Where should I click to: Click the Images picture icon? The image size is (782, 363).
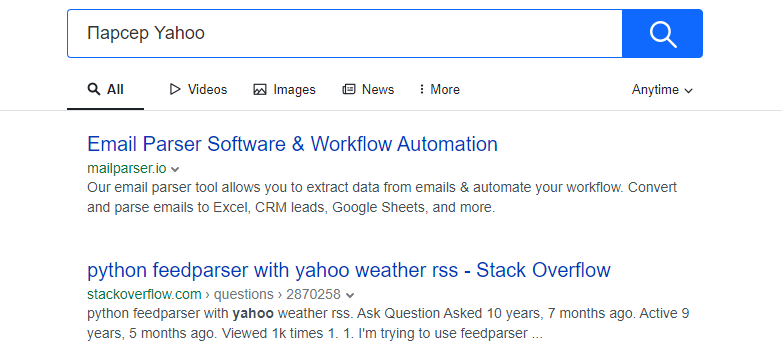pyautogui.click(x=260, y=90)
